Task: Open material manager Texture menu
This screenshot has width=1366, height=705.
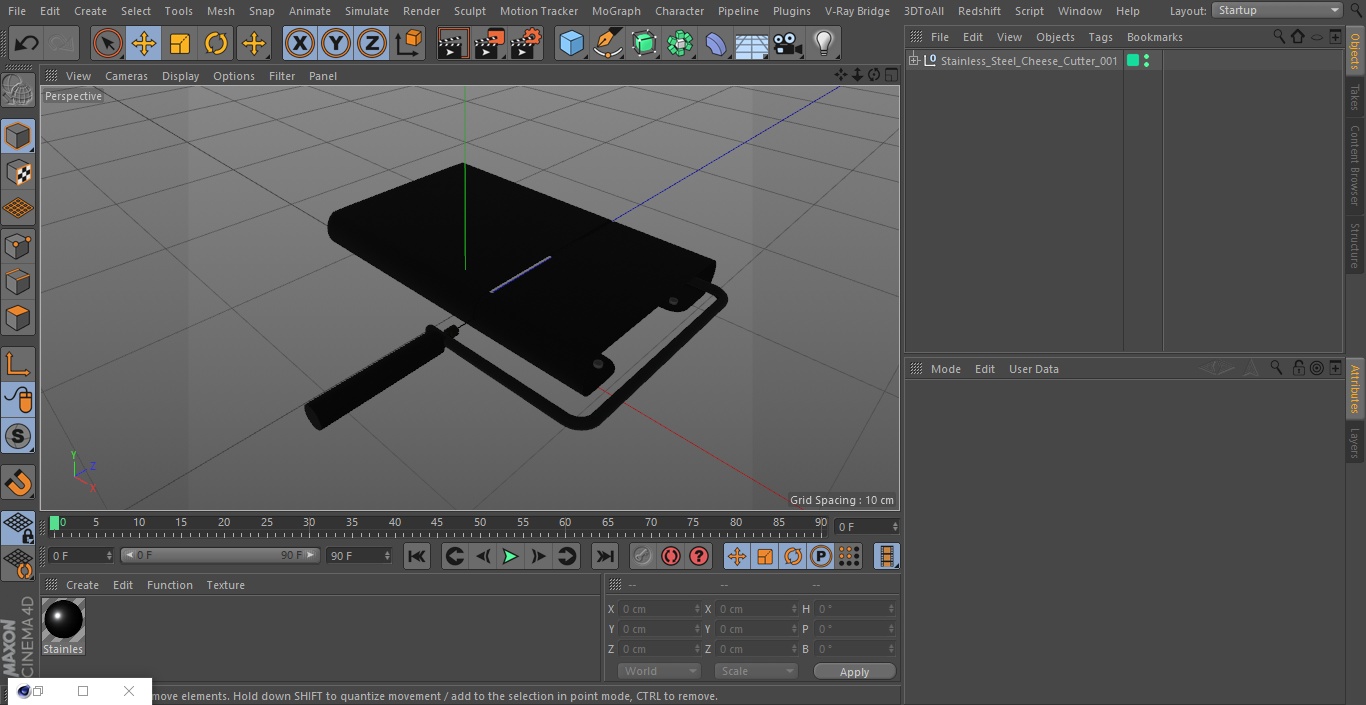Action: point(225,585)
